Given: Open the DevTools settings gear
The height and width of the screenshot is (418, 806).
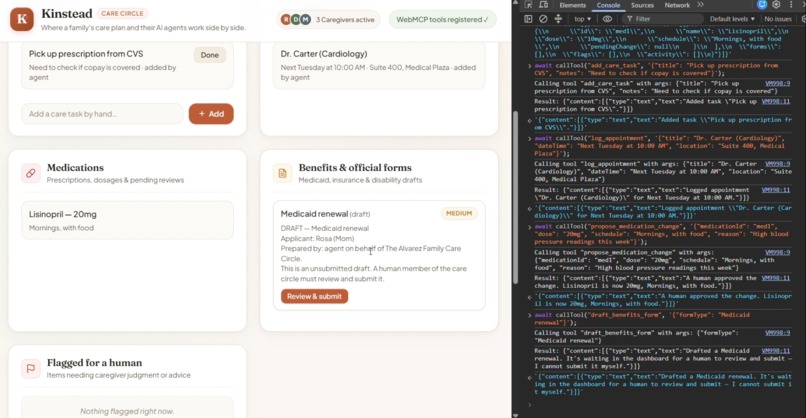Looking at the screenshot, I should click(776, 5).
